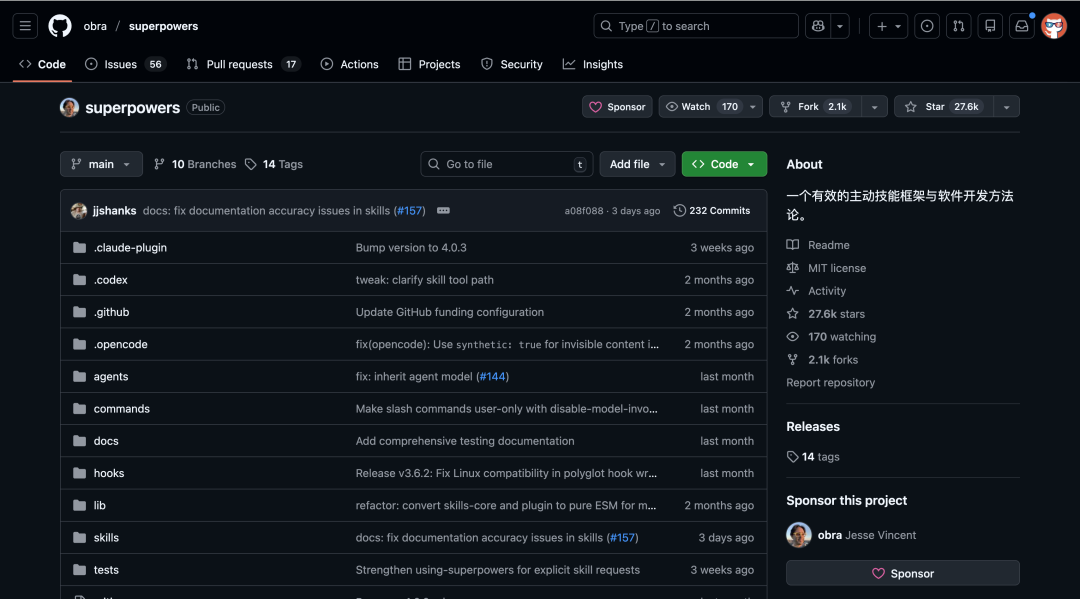
Task: Expand the Watch options dropdown arrow
Action: coord(753,107)
